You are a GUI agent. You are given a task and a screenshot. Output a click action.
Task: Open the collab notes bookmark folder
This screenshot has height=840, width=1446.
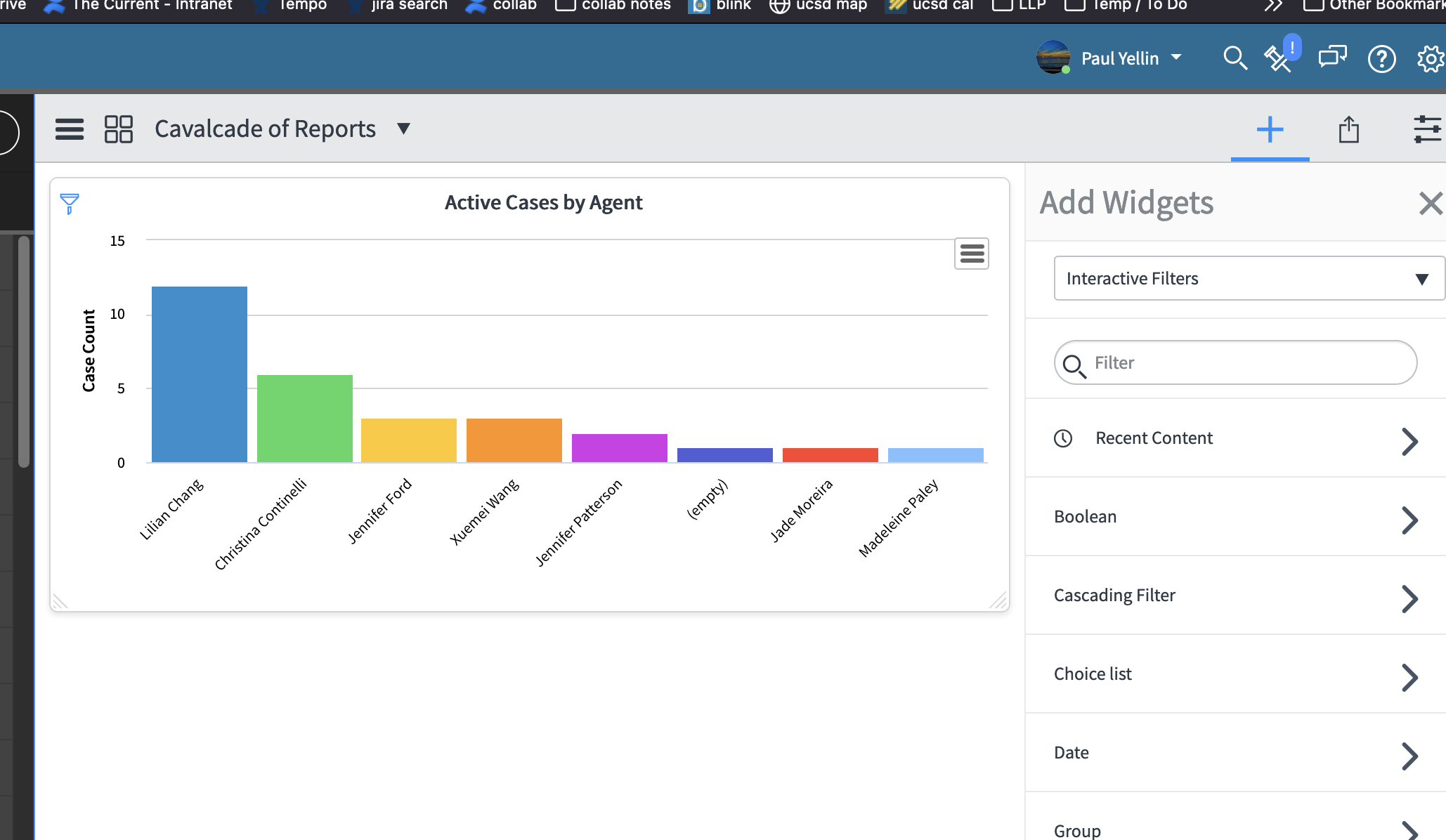pyautogui.click(x=613, y=5)
